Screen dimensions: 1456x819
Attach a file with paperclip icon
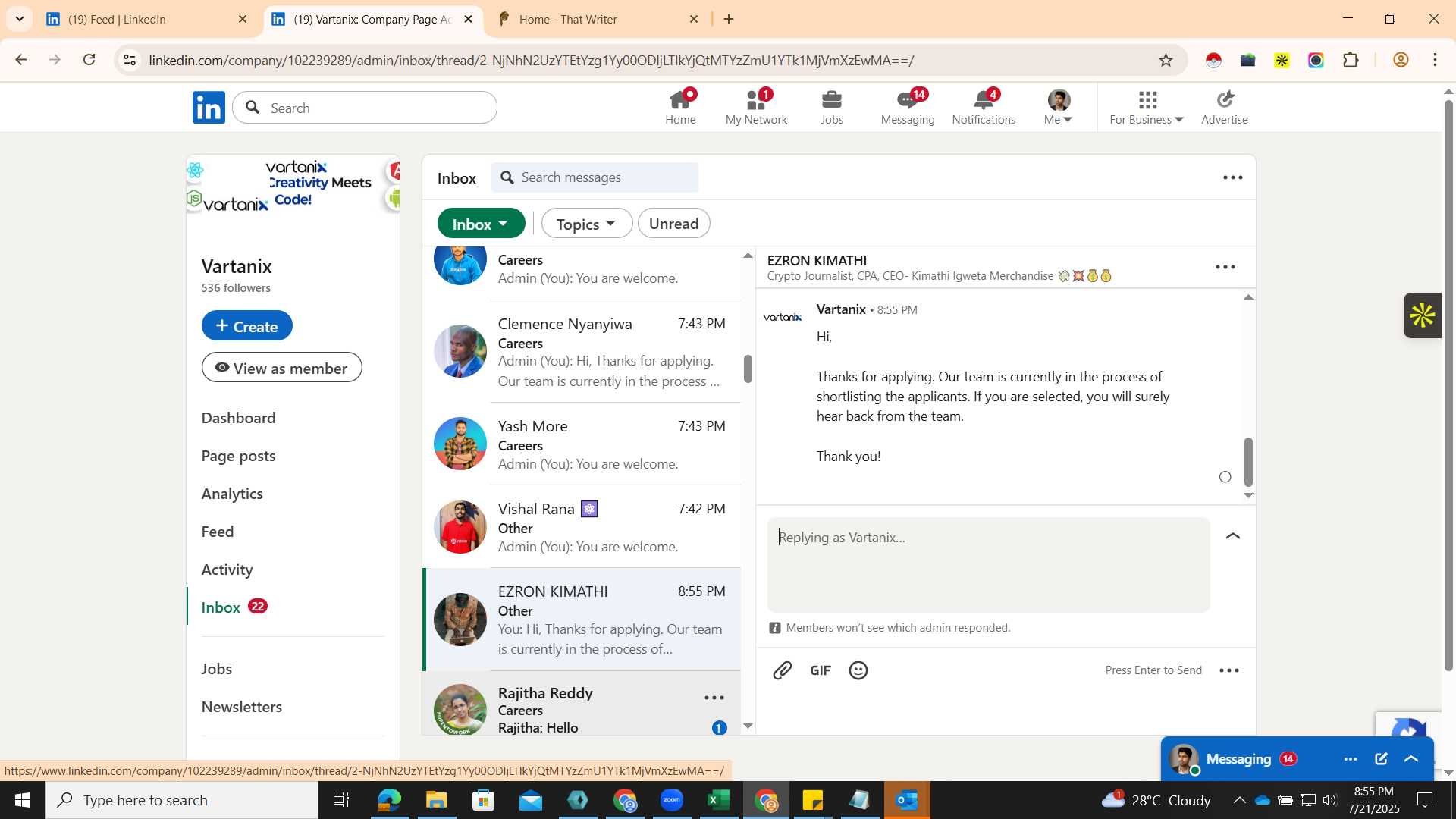click(x=782, y=670)
